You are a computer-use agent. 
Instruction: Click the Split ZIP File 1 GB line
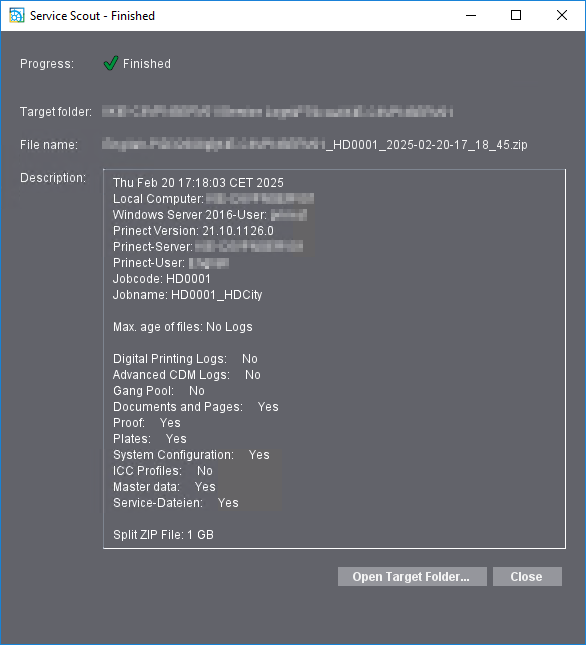pos(163,535)
